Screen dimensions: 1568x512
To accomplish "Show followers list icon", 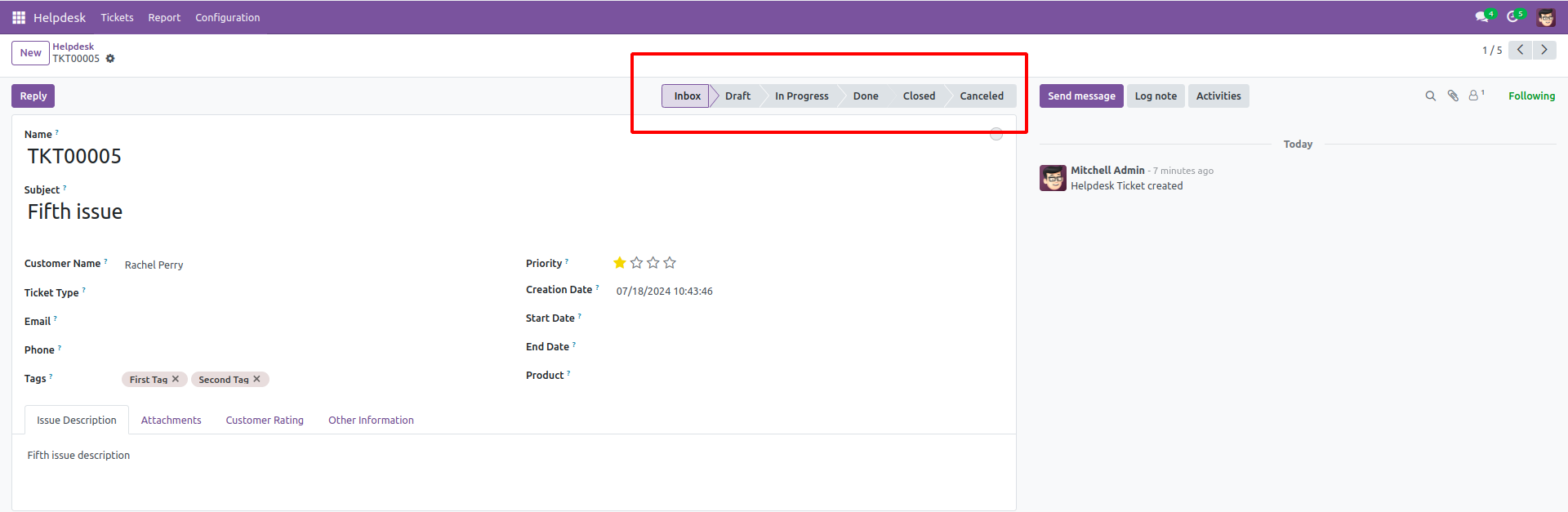I will (x=1474, y=96).
